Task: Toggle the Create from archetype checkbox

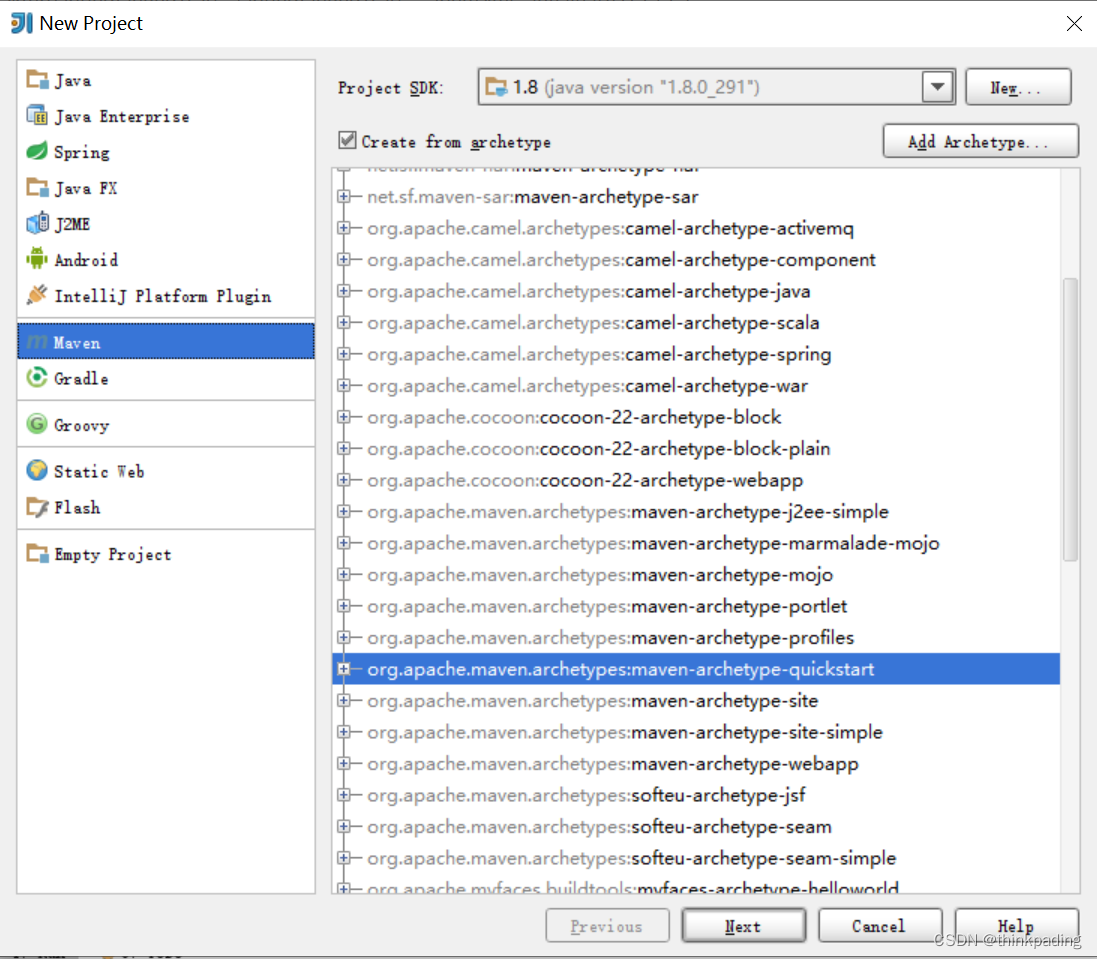Action: pos(347,141)
